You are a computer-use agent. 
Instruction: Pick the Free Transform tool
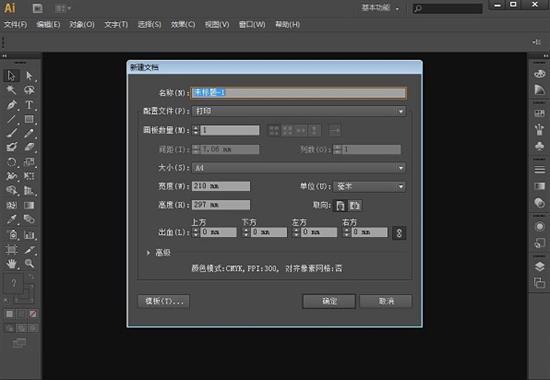[x=29, y=176]
